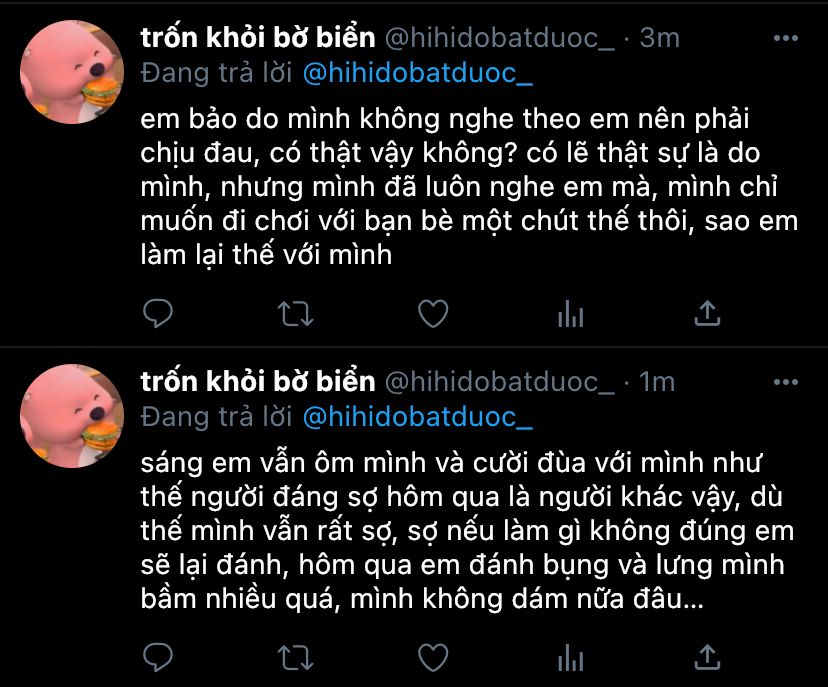Retweet the first tweet
Viewport: 828px width, 687px height.
(296, 314)
